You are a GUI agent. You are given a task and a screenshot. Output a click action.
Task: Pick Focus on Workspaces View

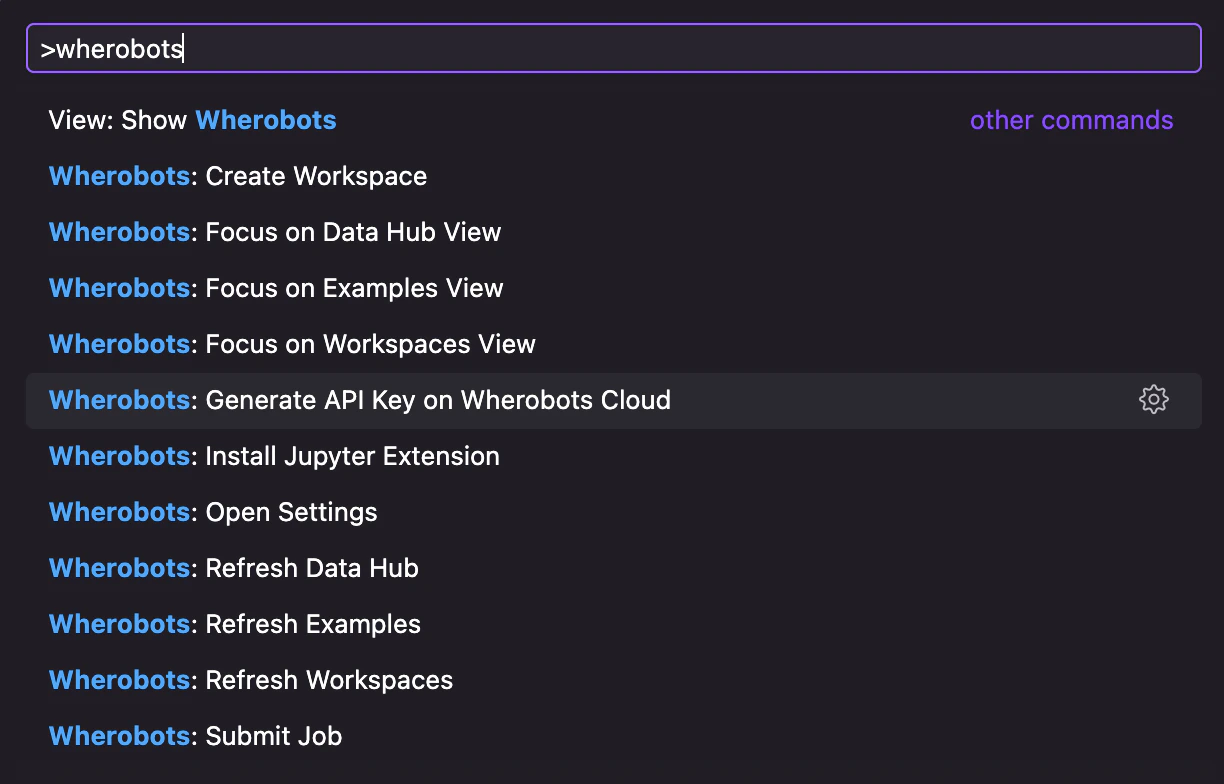click(x=370, y=345)
